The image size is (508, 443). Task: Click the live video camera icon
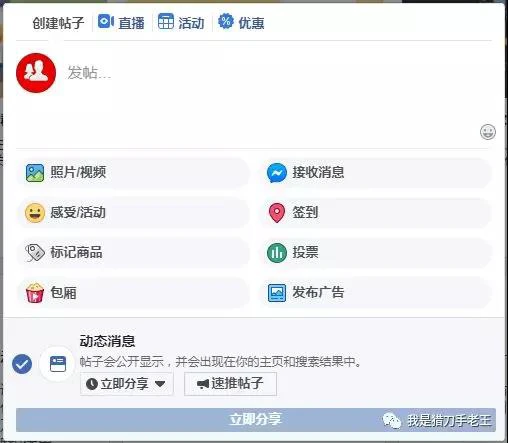(x=106, y=22)
